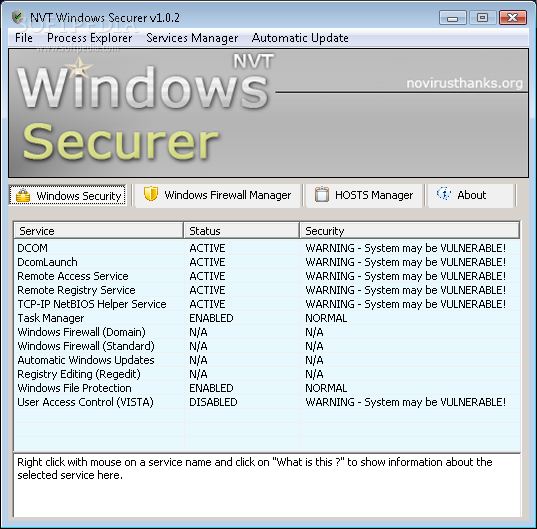Click the info icon on About tab
The image size is (537, 529).
(x=444, y=194)
